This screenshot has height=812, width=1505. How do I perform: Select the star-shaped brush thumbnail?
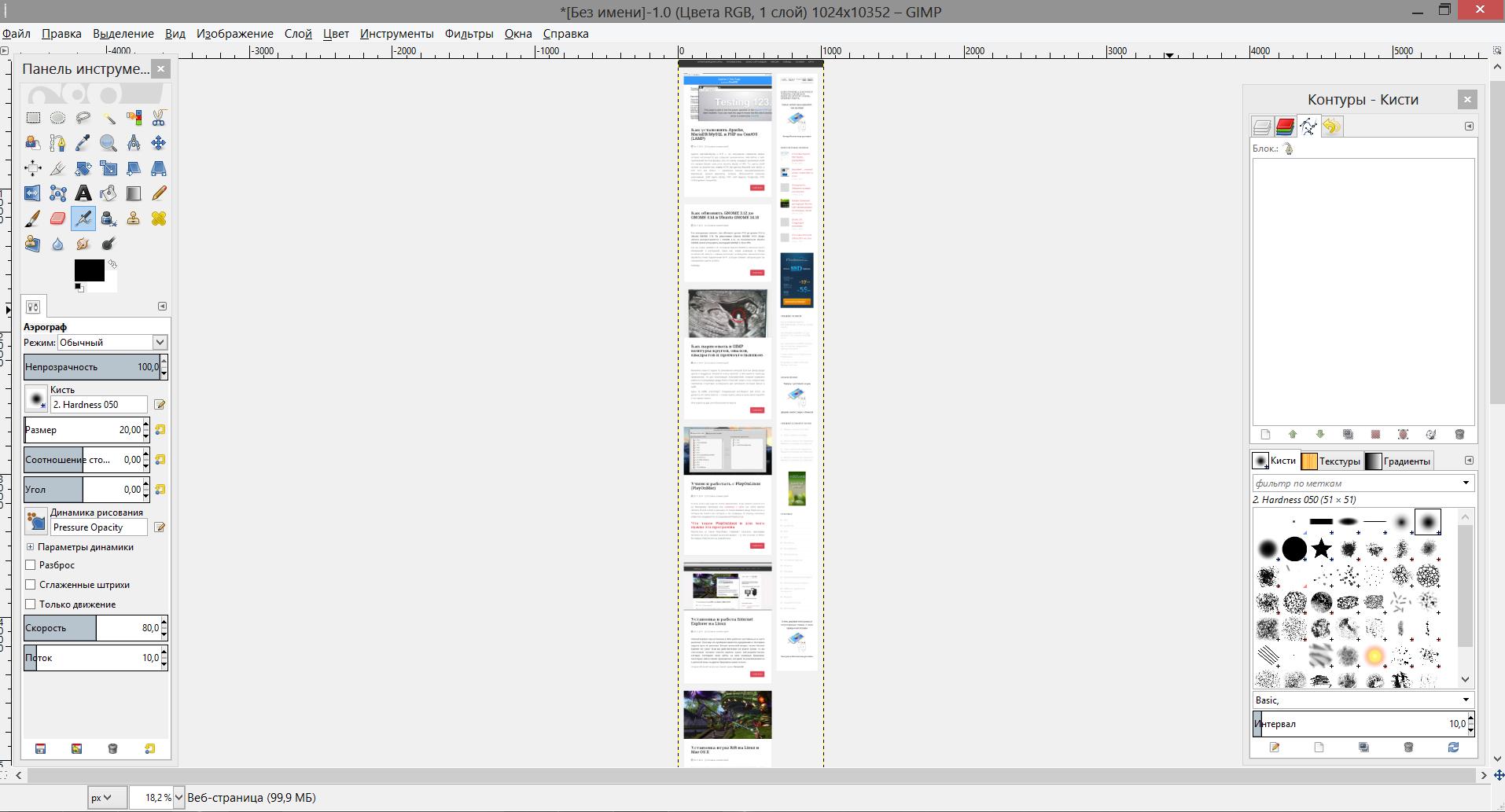(1321, 549)
